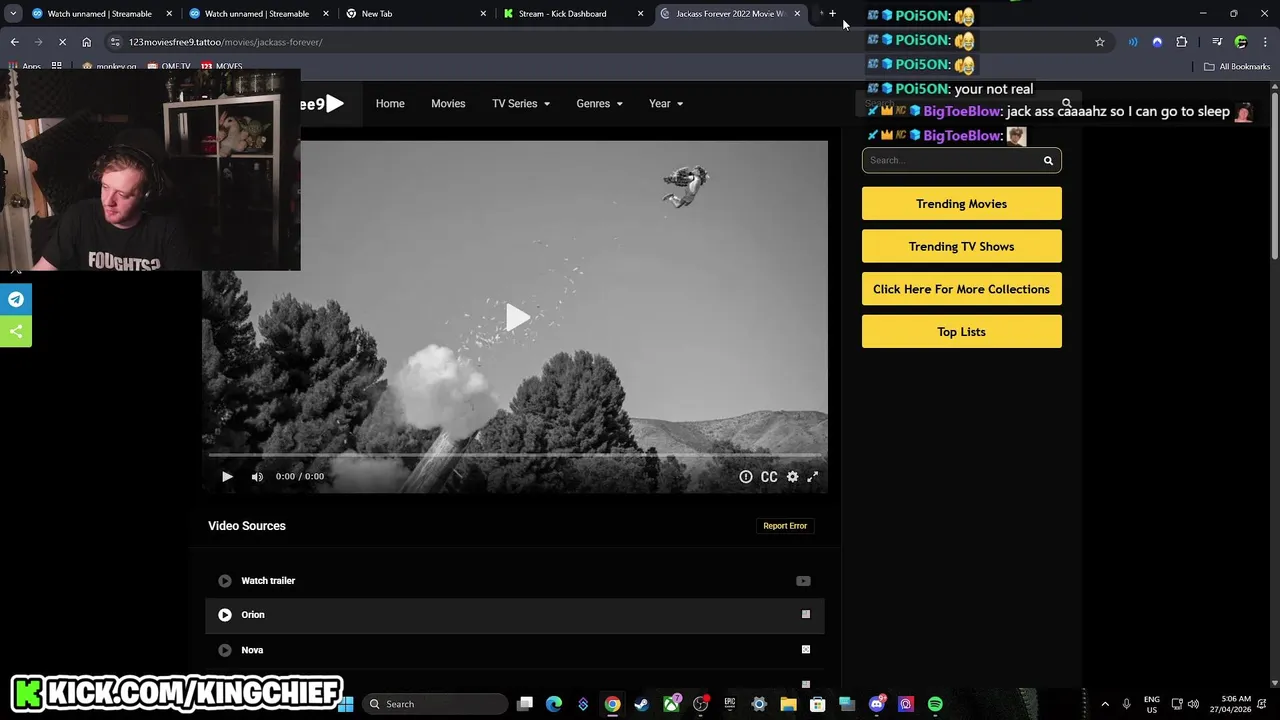Open the MOVES bookmark

coord(222,67)
